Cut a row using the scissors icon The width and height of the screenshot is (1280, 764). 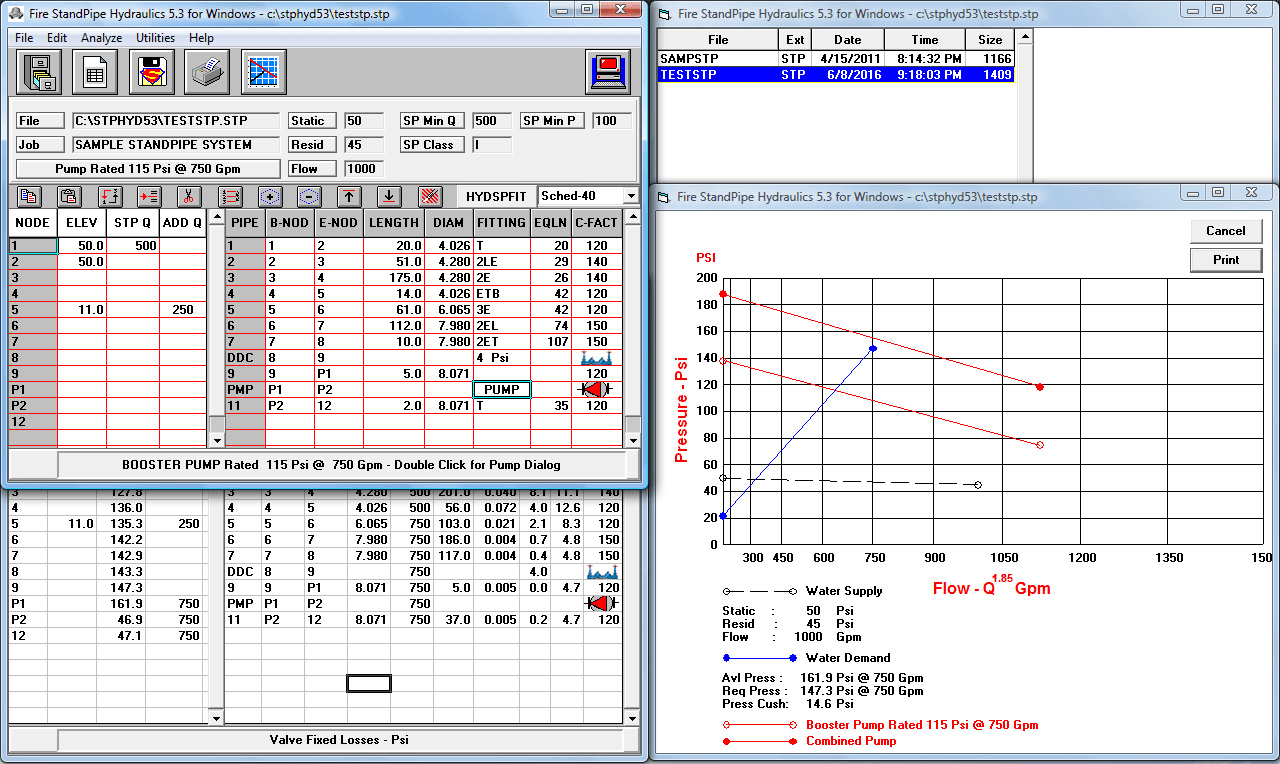(190, 197)
